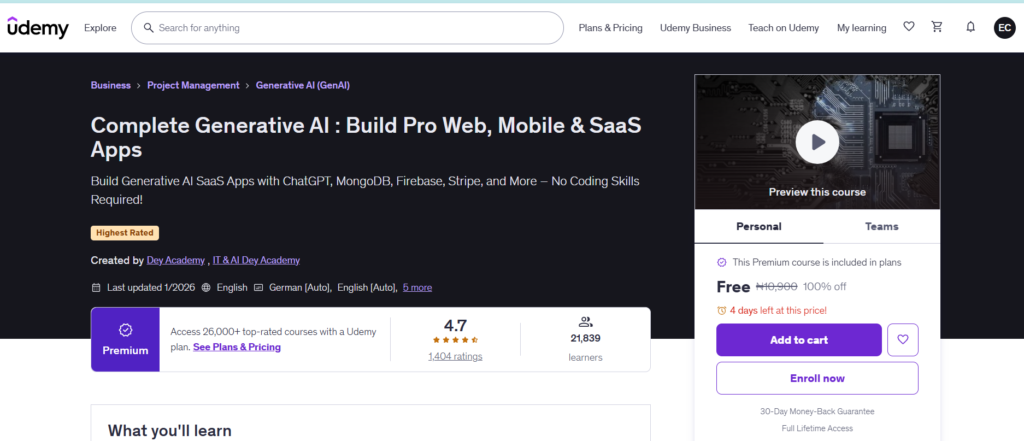Click the learners people icon
Image resolution: width=1024 pixels, height=441 pixels.
[x=585, y=321]
